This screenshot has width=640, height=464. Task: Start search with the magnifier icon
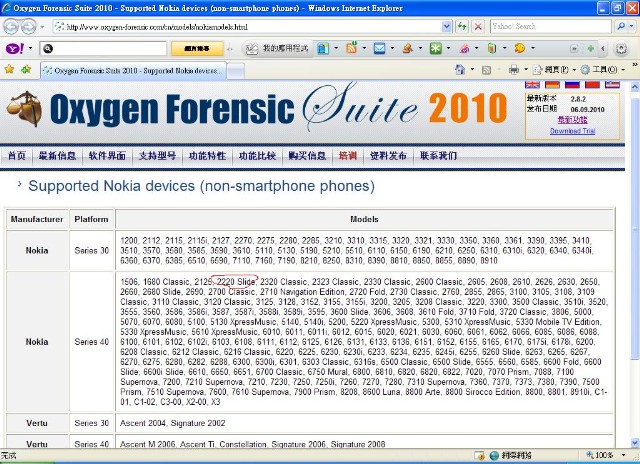tap(621, 27)
